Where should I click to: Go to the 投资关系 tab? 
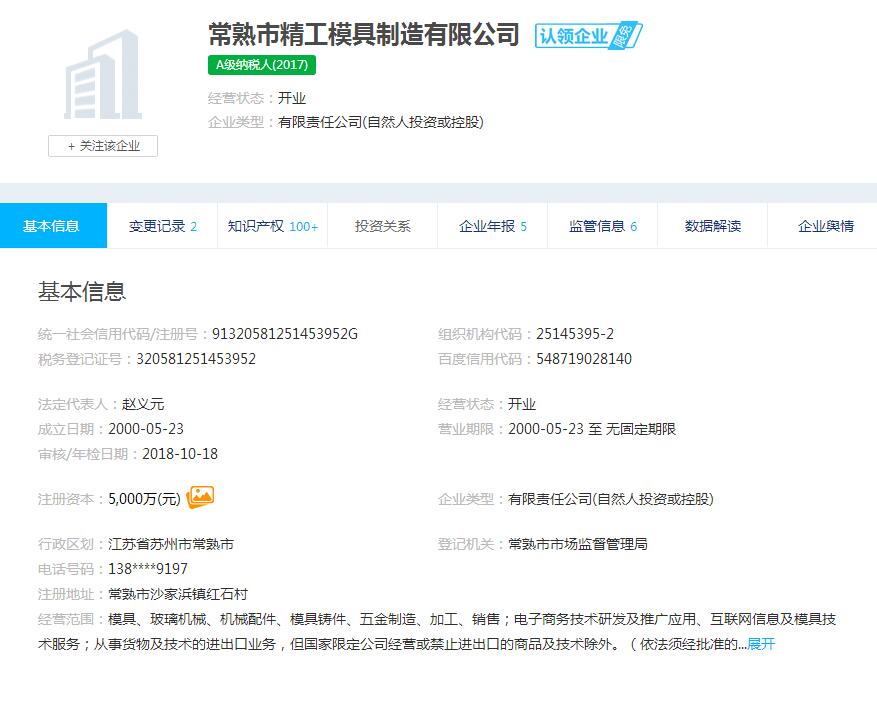pos(383,226)
